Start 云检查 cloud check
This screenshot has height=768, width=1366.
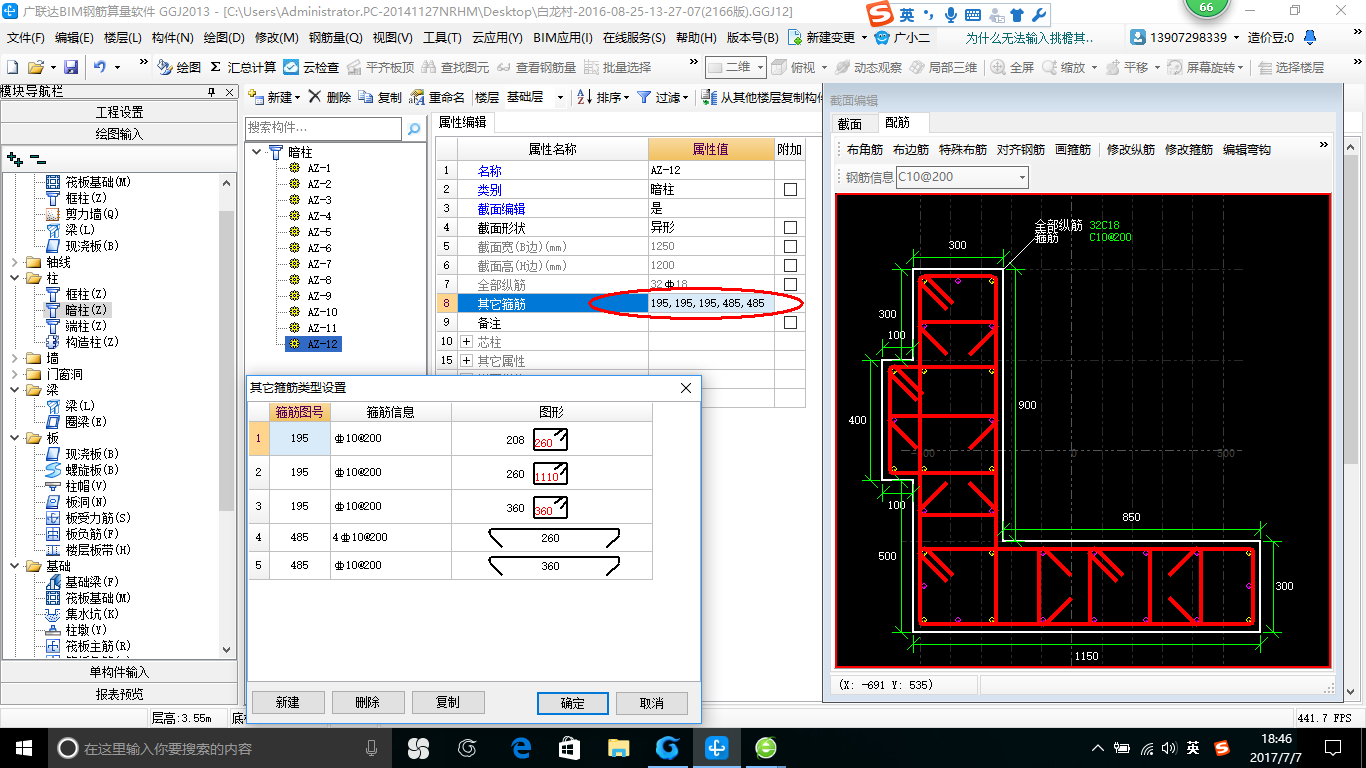[311, 67]
